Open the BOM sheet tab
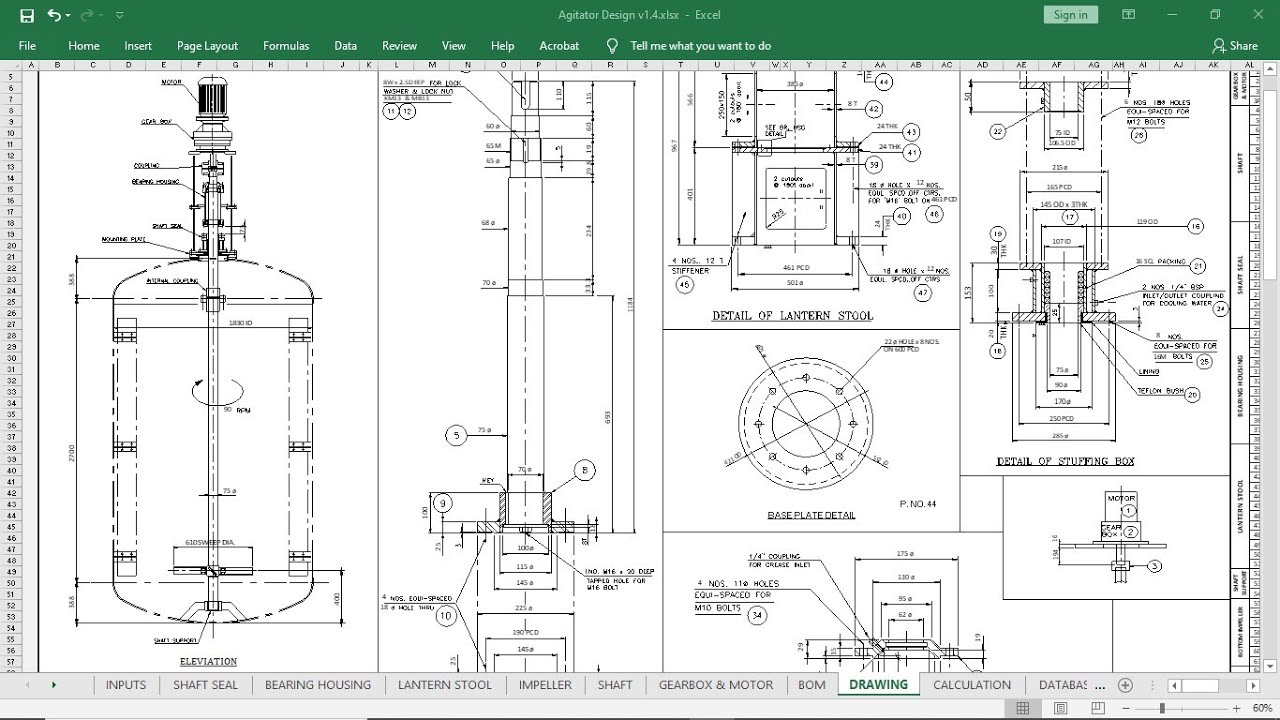1280x720 pixels. (812, 685)
